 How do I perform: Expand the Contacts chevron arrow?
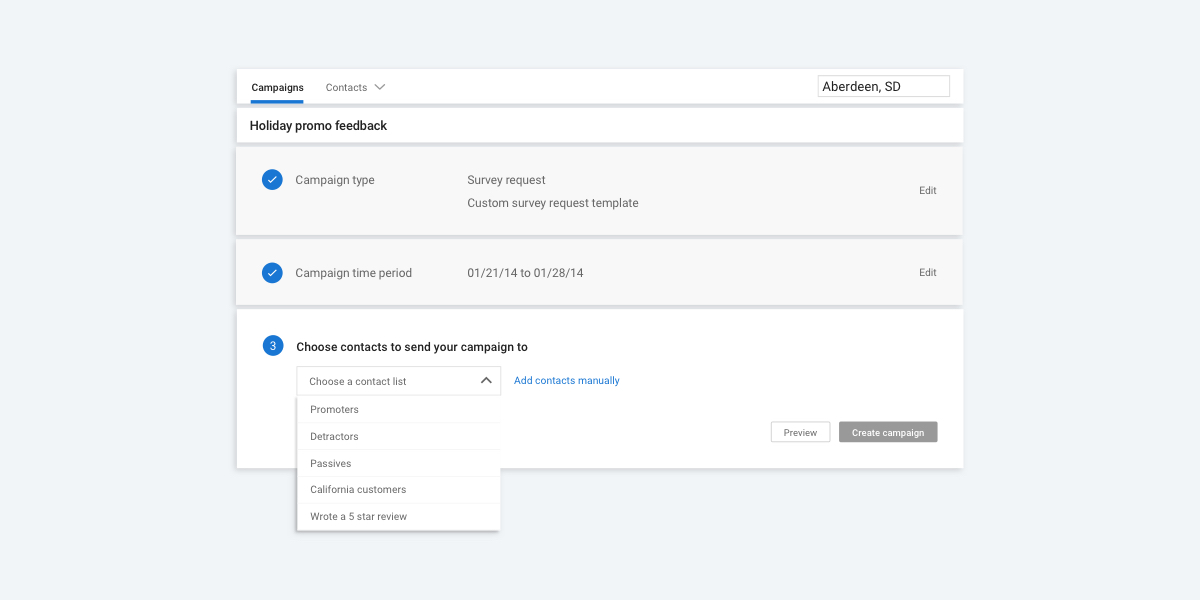point(380,87)
